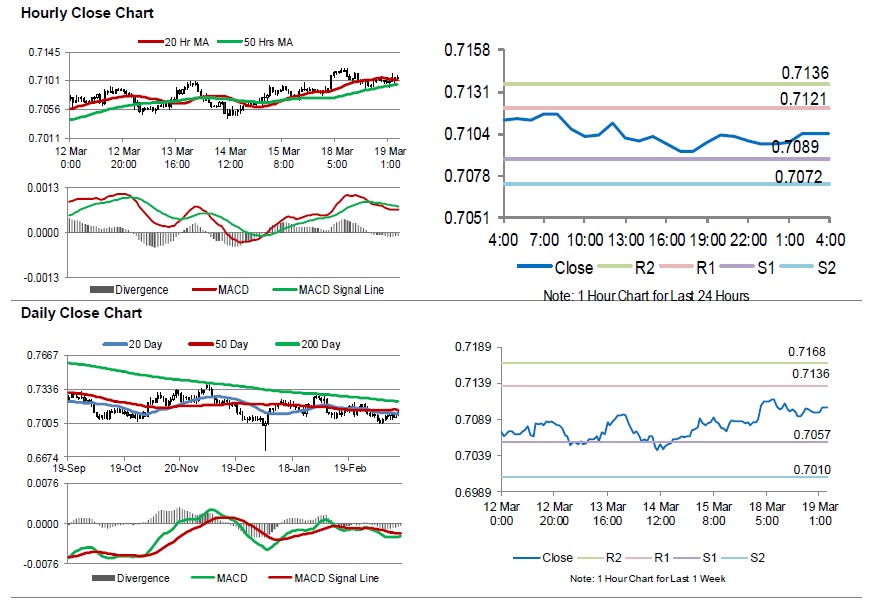Click the 0.7168 resistance level label
Viewport: 873px width, 601px height.
(807, 352)
